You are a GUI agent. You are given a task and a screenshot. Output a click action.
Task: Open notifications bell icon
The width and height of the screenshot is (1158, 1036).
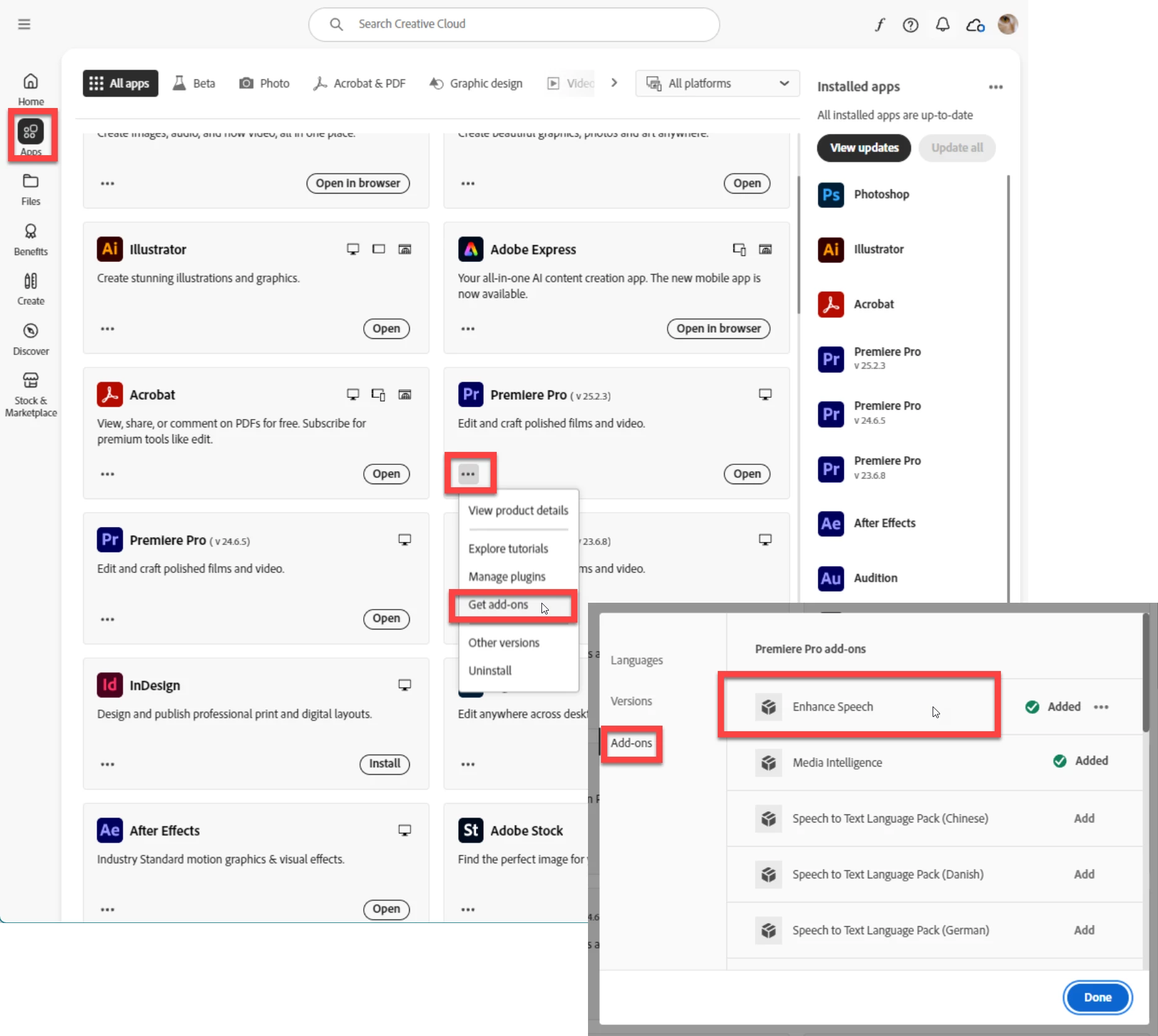pos(943,25)
